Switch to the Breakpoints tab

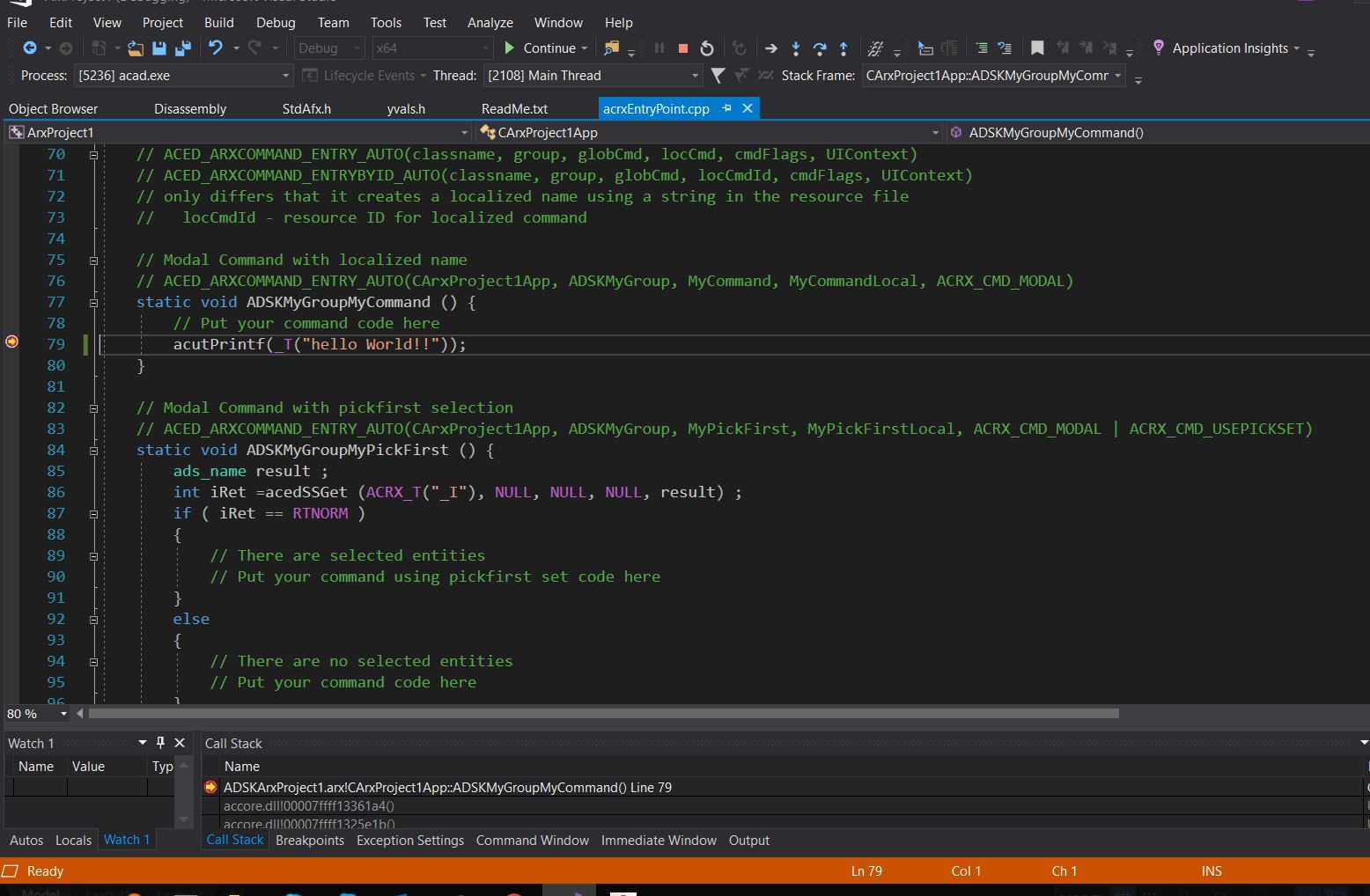click(x=310, y=841)
